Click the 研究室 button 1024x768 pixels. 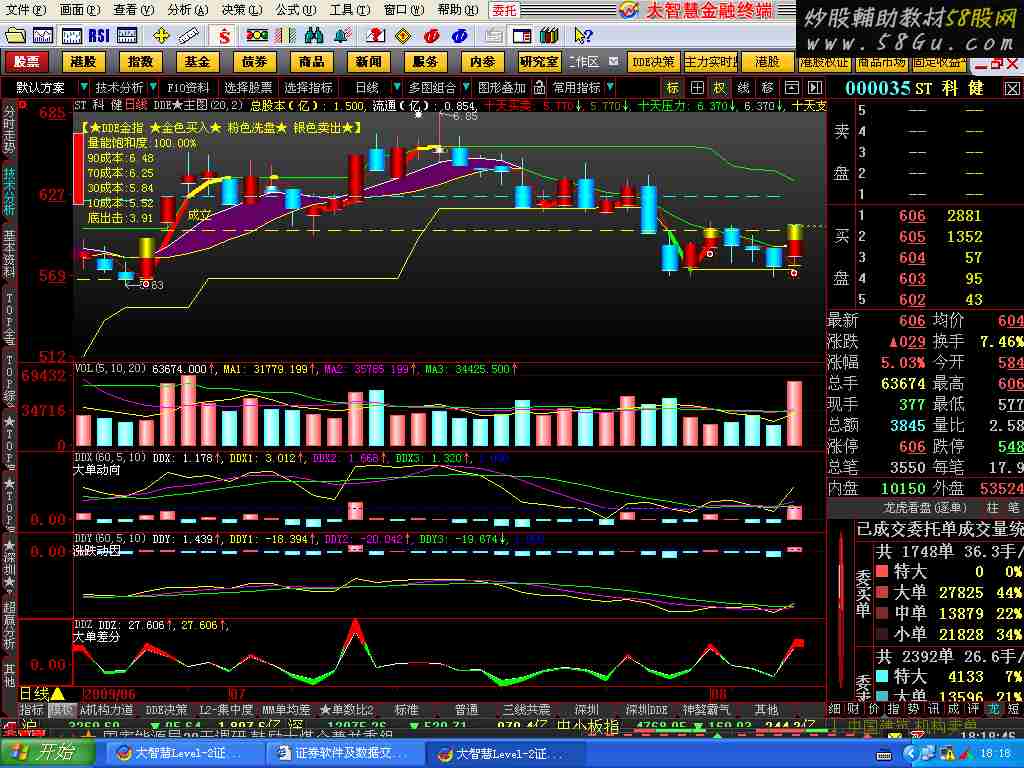[x=539, y=61]
